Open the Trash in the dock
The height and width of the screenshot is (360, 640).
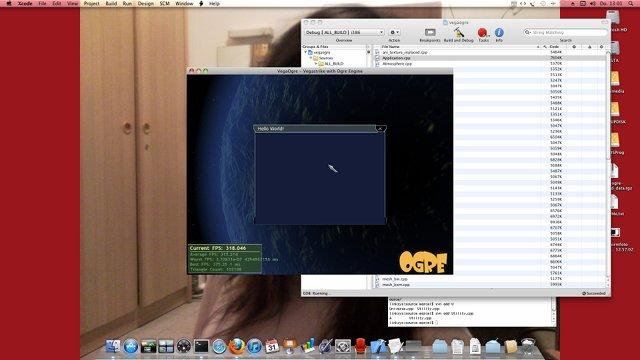528,346
